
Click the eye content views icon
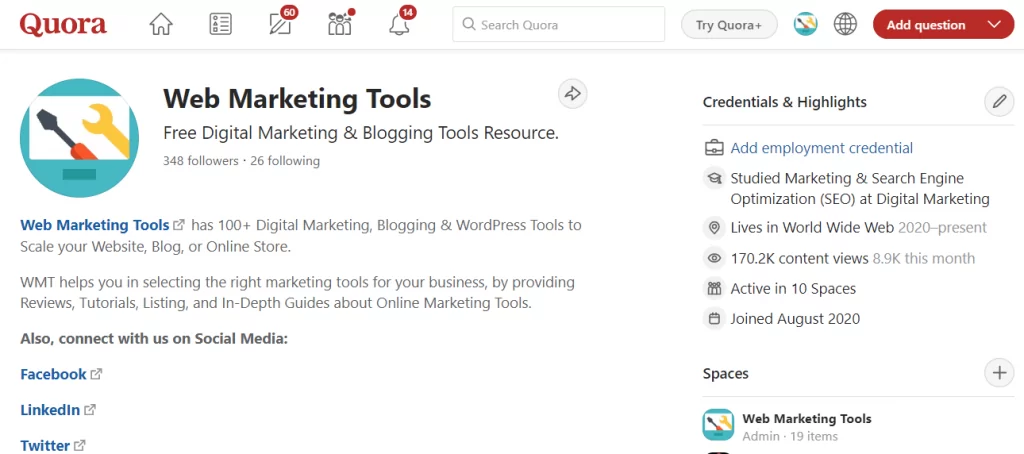pos(714,258)
